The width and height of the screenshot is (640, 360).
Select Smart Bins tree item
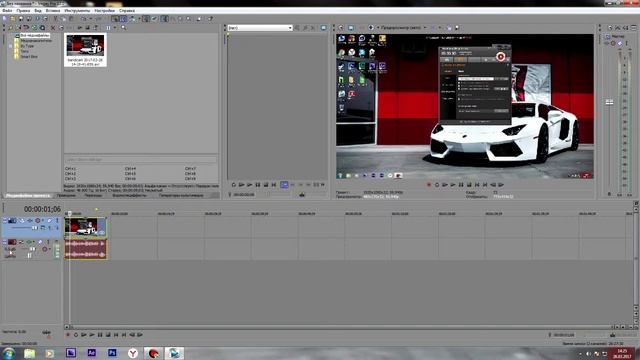tap(29, 56)
